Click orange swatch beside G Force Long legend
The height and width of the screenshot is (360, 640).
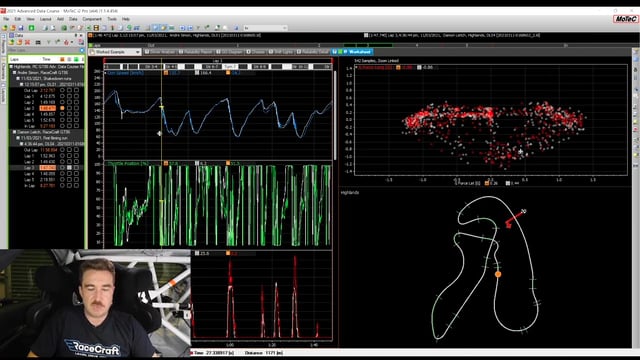[398, 67]
